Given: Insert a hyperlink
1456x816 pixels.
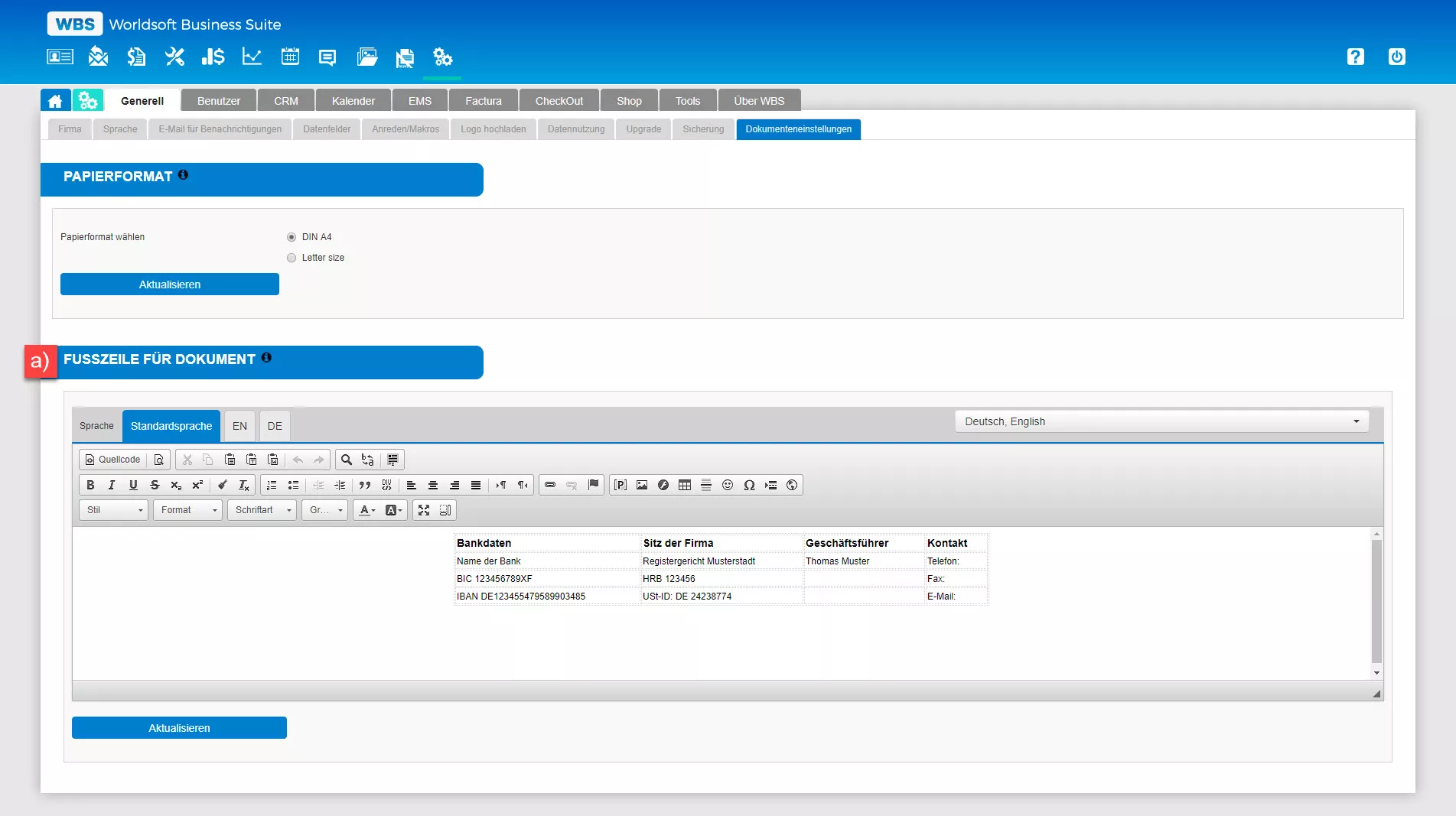Looking at the screenshot, I should point(550,485).
